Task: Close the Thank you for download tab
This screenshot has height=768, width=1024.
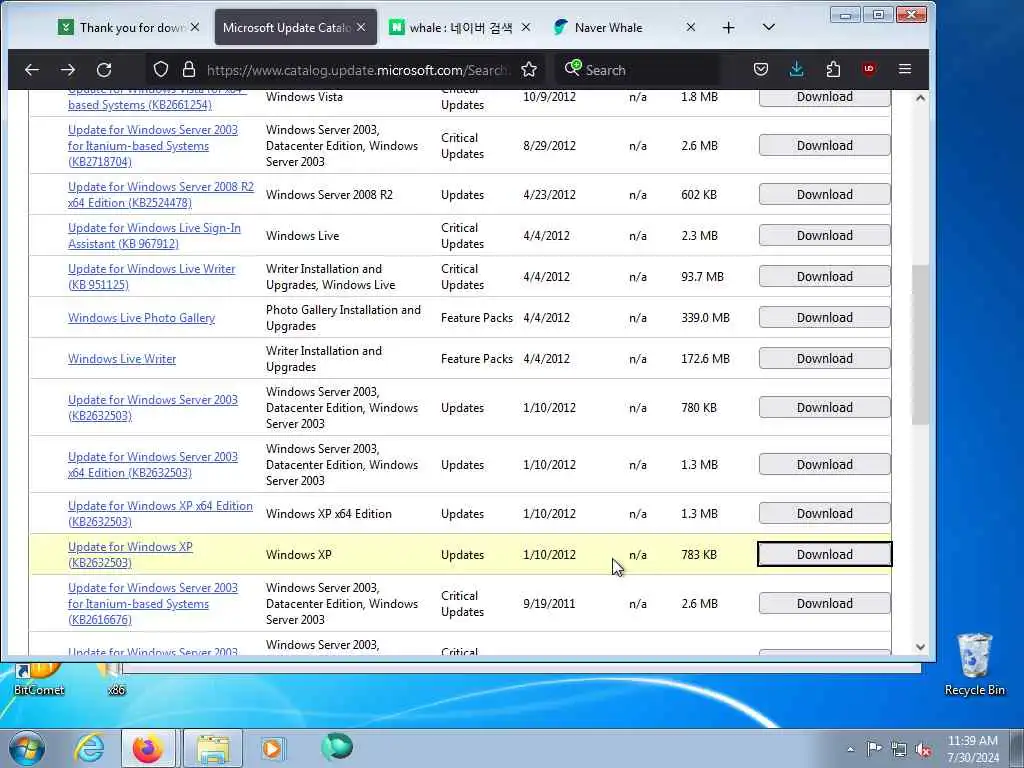Action: pos(195,27)
